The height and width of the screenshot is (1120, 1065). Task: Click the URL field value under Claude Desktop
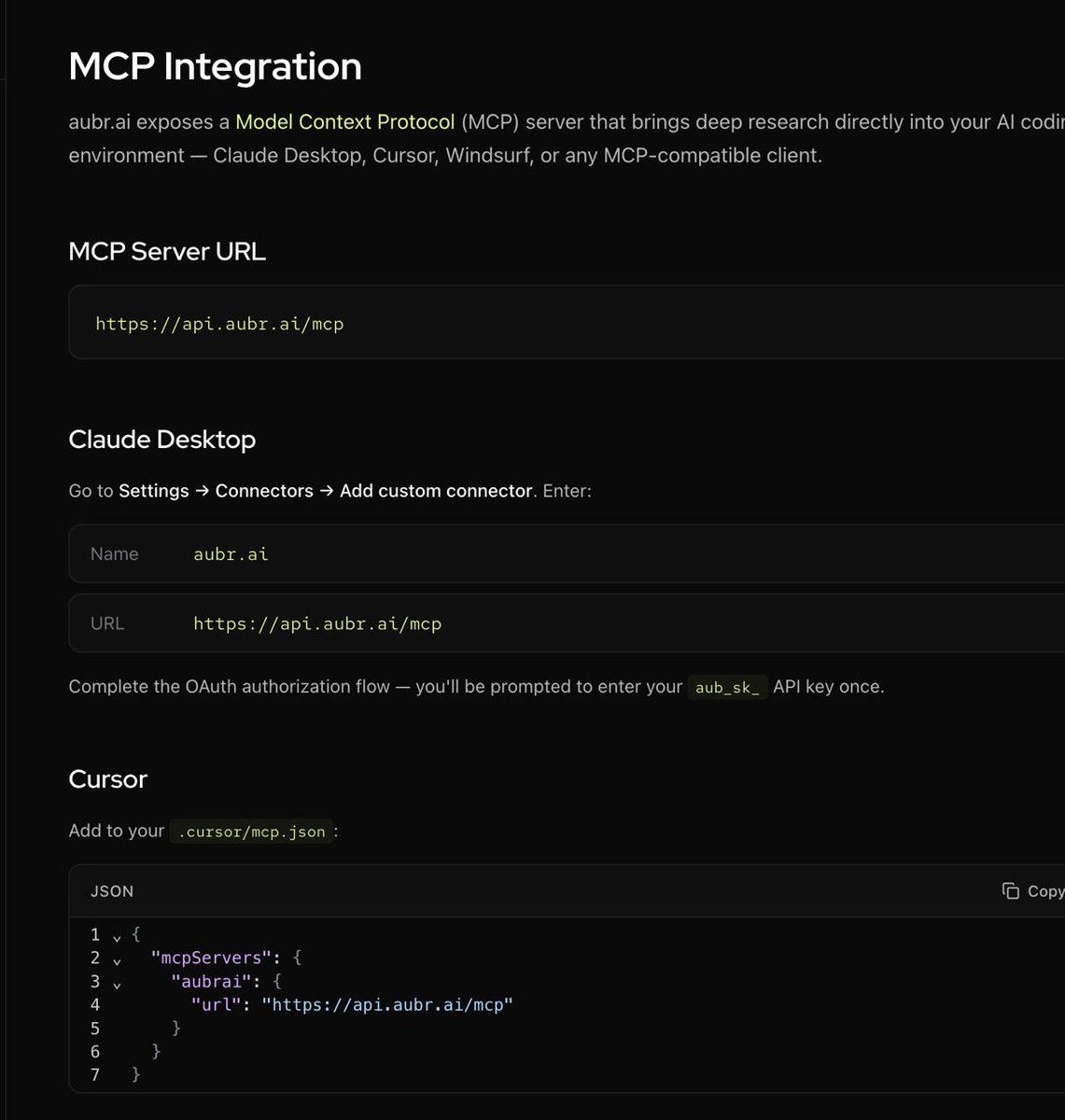[317, 623]
